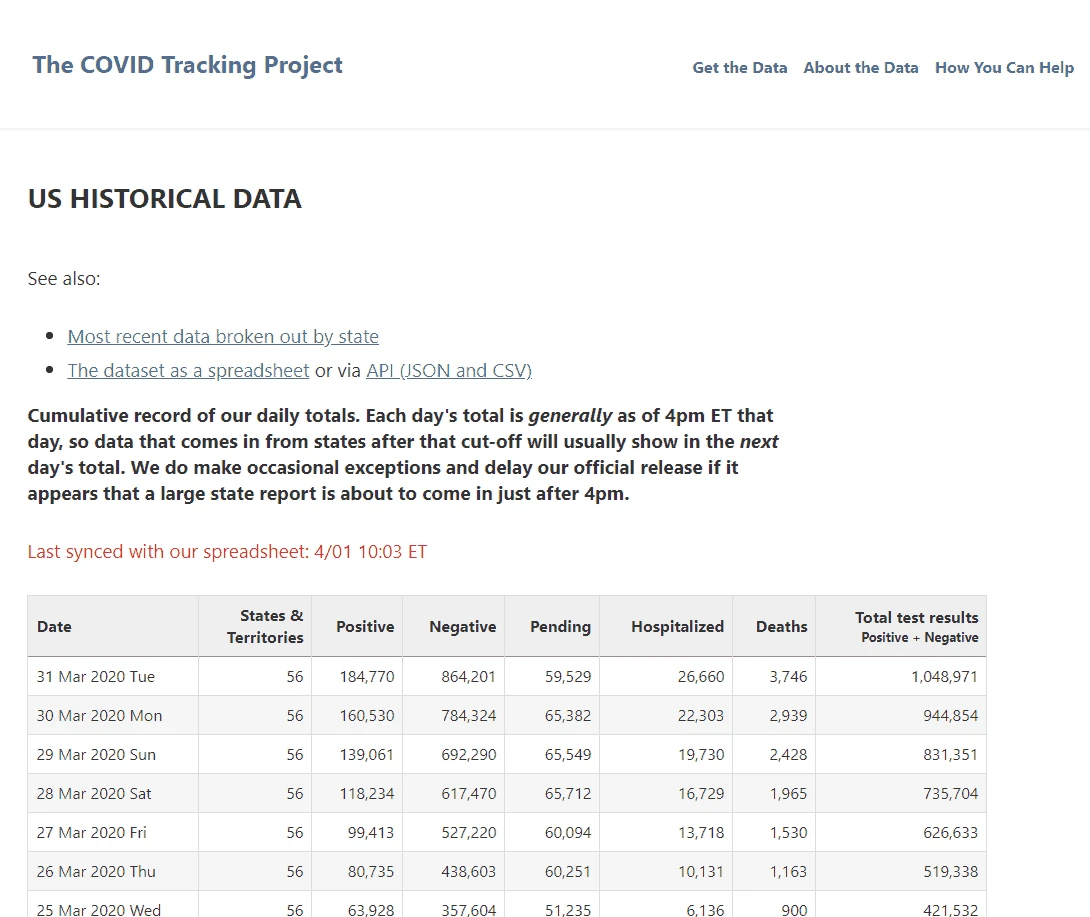Click the US HISTORICAL DATA heading

click(164, 198)
